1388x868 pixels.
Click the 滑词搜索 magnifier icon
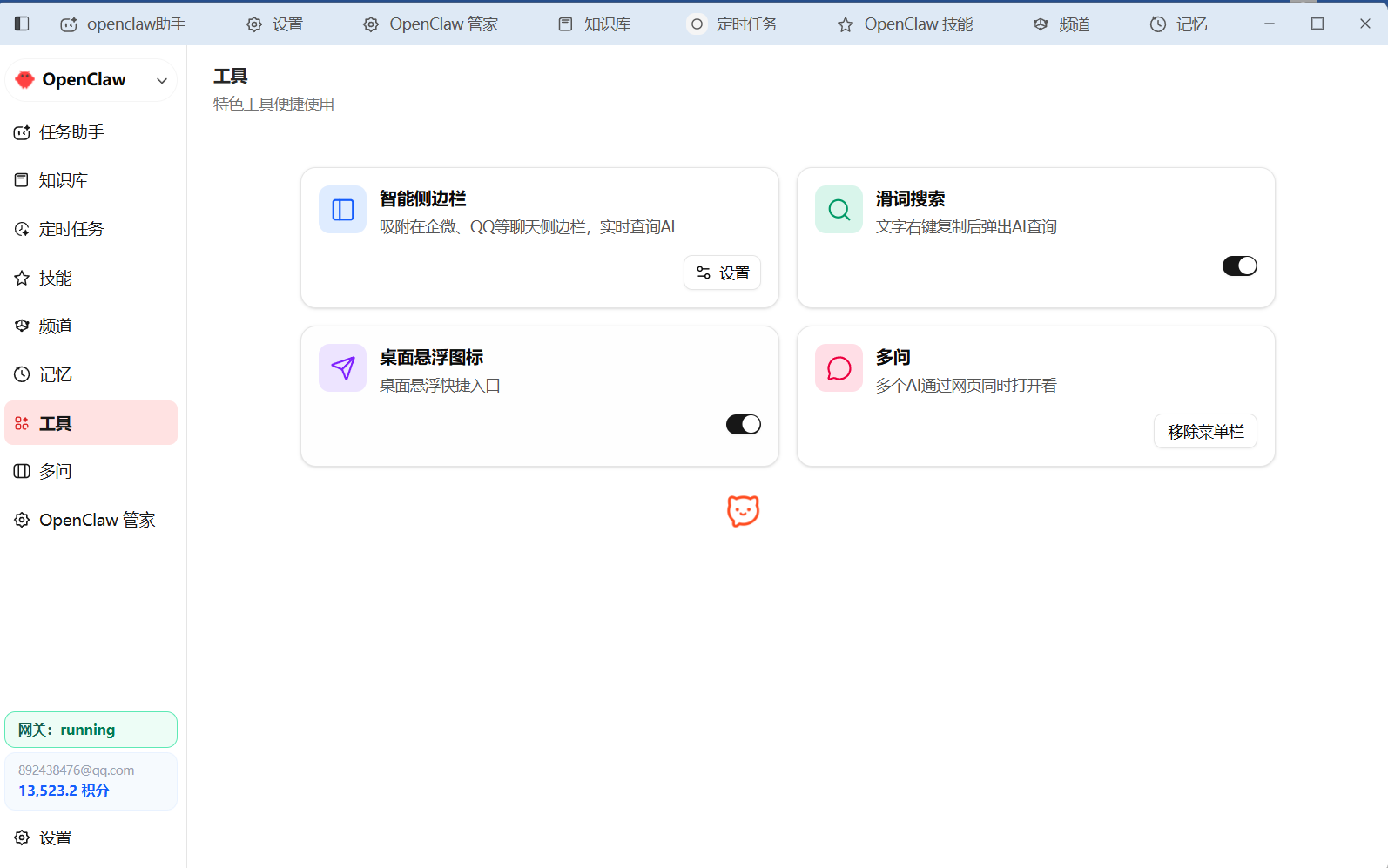click(x=839, y=210)
